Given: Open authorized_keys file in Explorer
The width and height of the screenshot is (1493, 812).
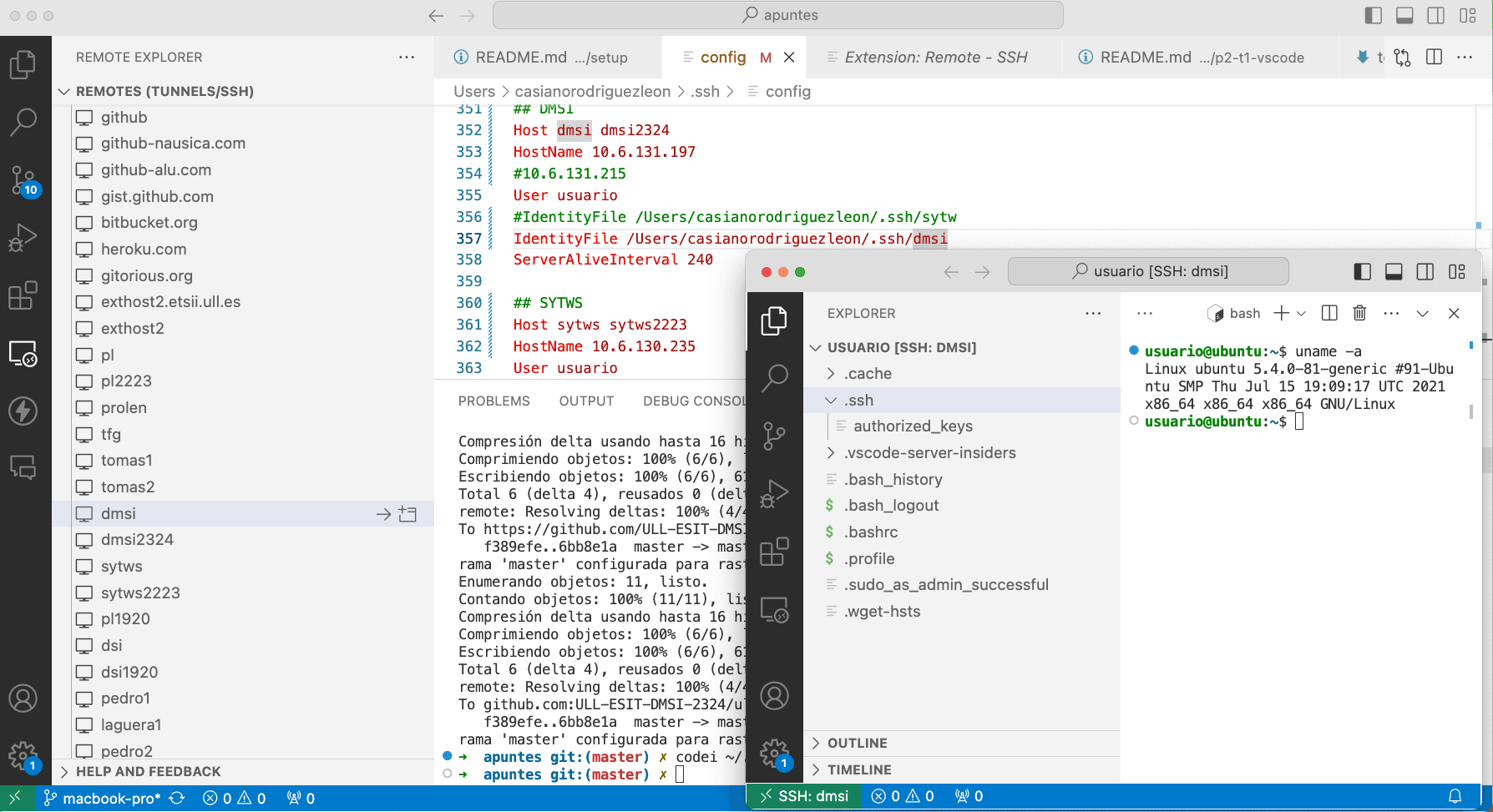Looking at the screenshot, I should (x=913, y=426).
